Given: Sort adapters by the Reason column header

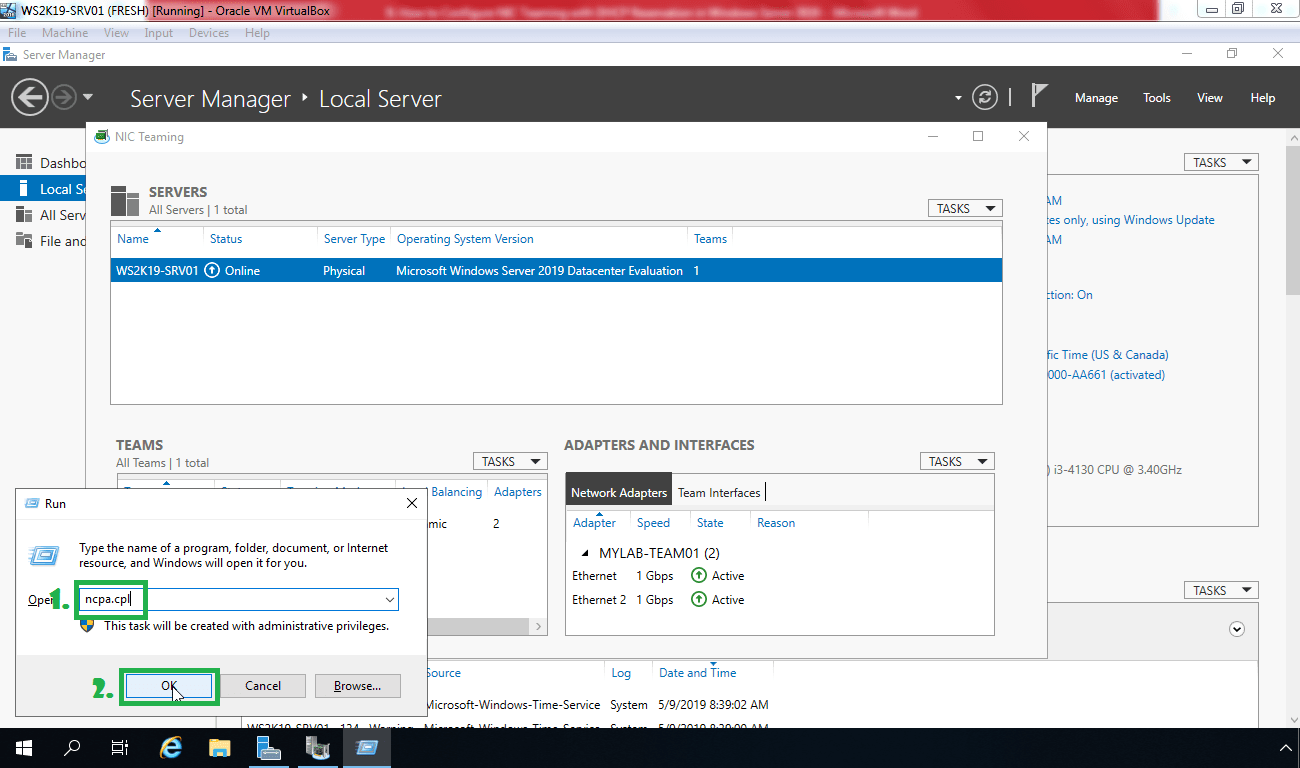Looking at the screenshot, I should [x=776, y=523].
